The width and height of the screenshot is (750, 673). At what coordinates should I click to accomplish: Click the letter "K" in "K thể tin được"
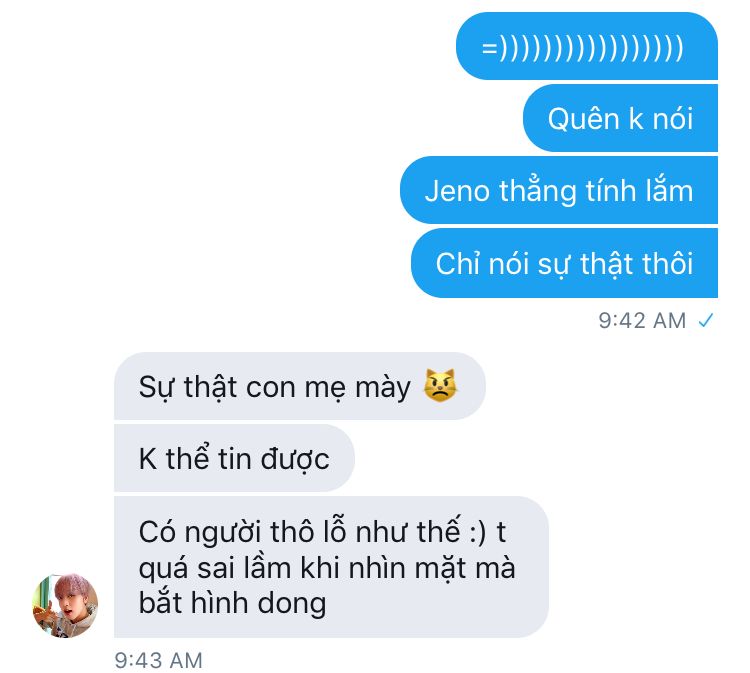point(148,459)
